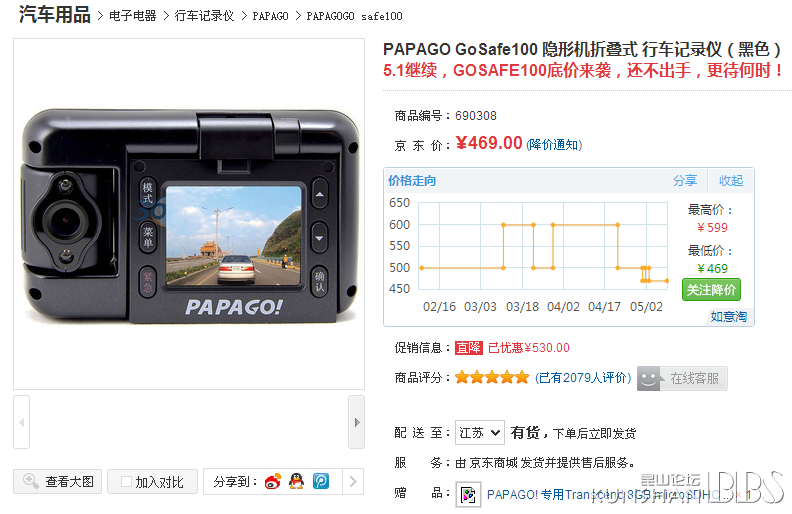This screenshot has width=792, height=514.
Task: Click the five-star rating icons
Action: pyautogui.click(x=492, y=377)
